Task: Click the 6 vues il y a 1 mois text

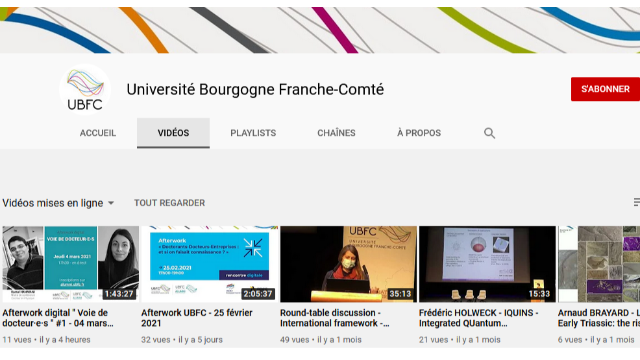Action: pyautogui.click(x=596, y=340)
